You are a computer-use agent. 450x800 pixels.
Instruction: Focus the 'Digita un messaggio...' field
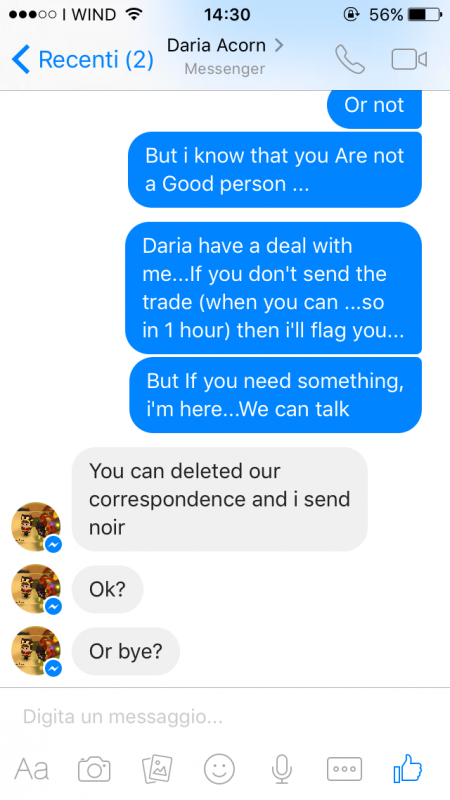pos(225,717)
